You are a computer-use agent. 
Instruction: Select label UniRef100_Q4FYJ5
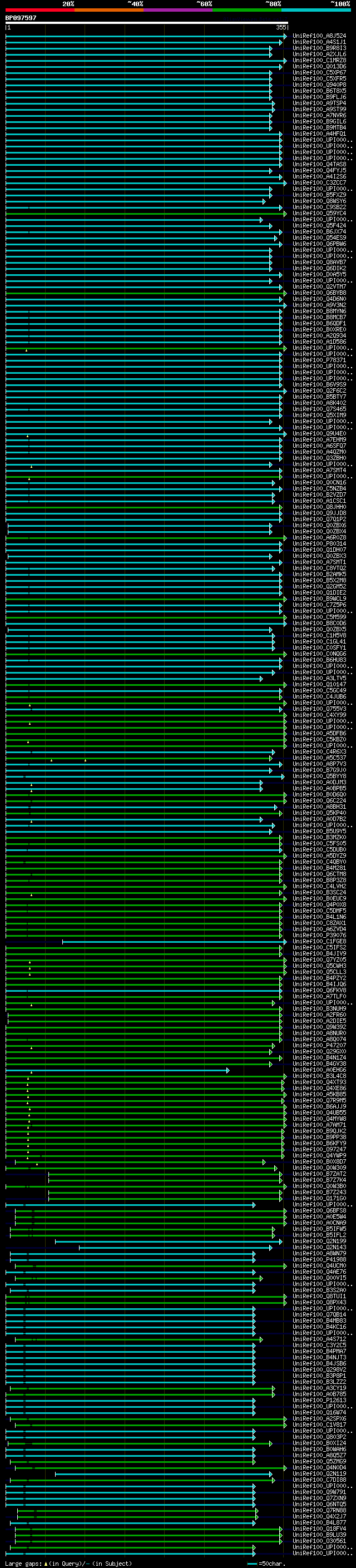[x=319, y=170]
